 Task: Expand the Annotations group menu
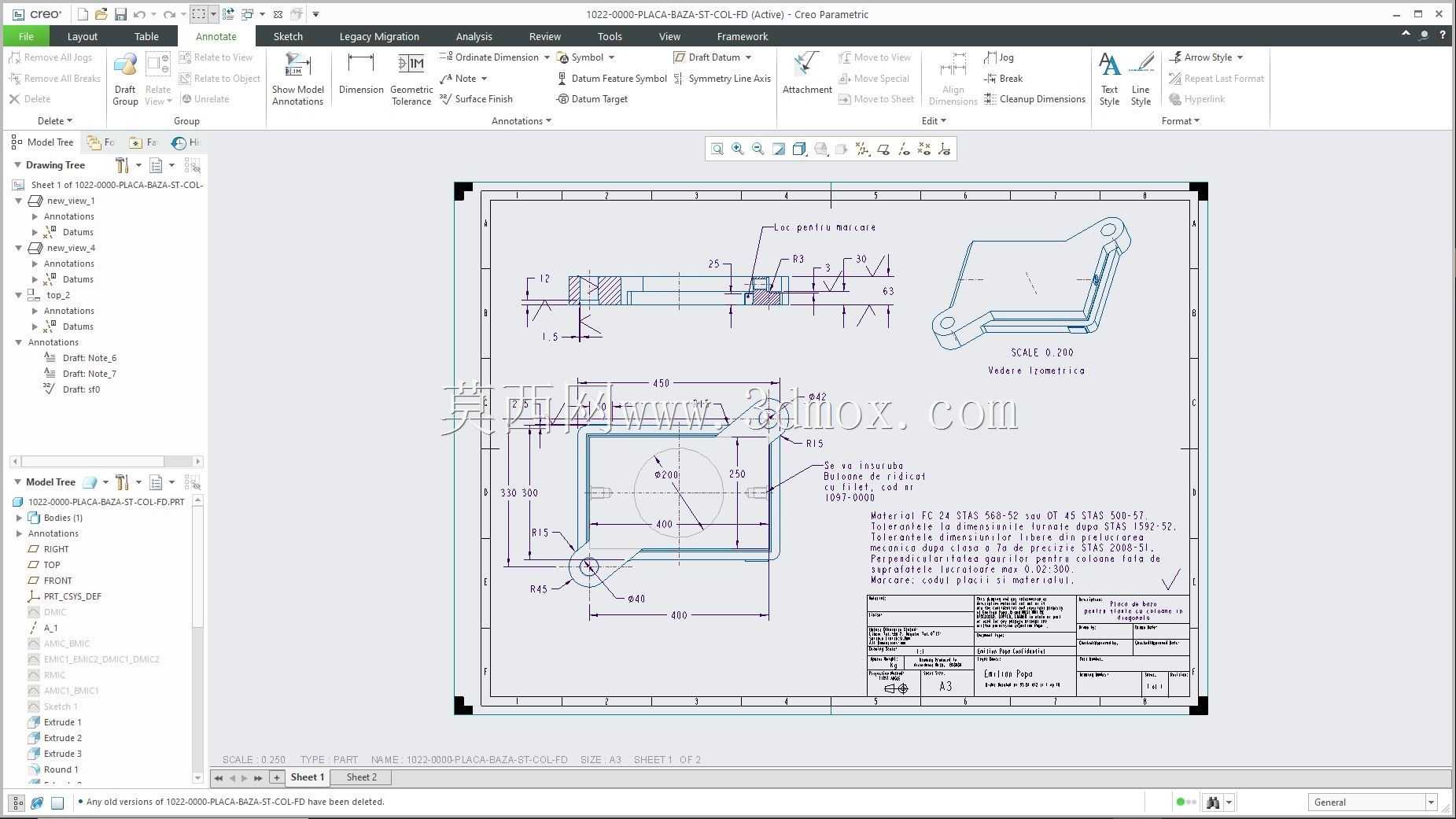pos(522,121)
